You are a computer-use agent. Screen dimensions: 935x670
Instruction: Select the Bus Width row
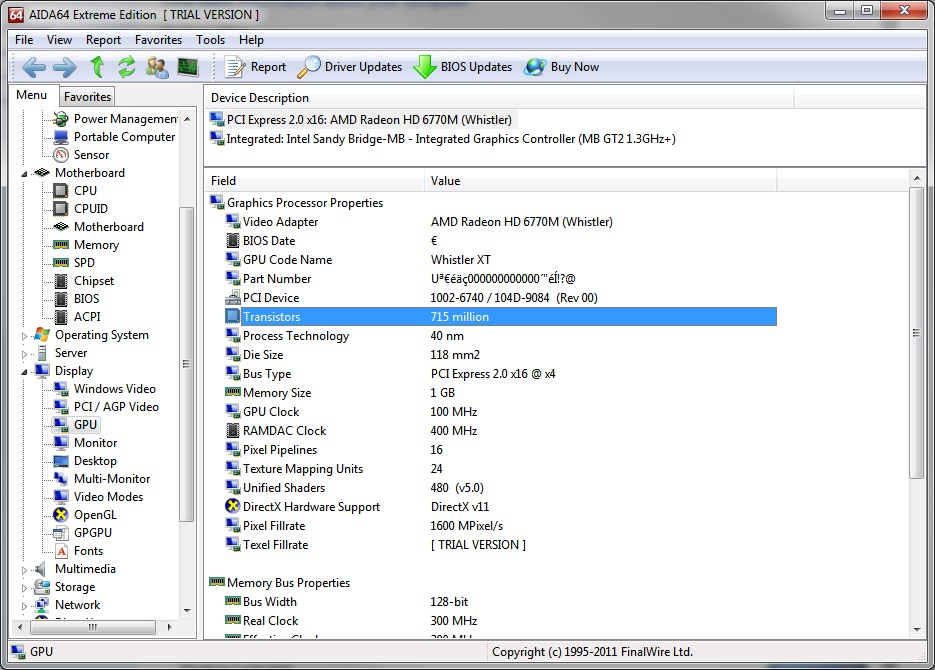[500, 601]
